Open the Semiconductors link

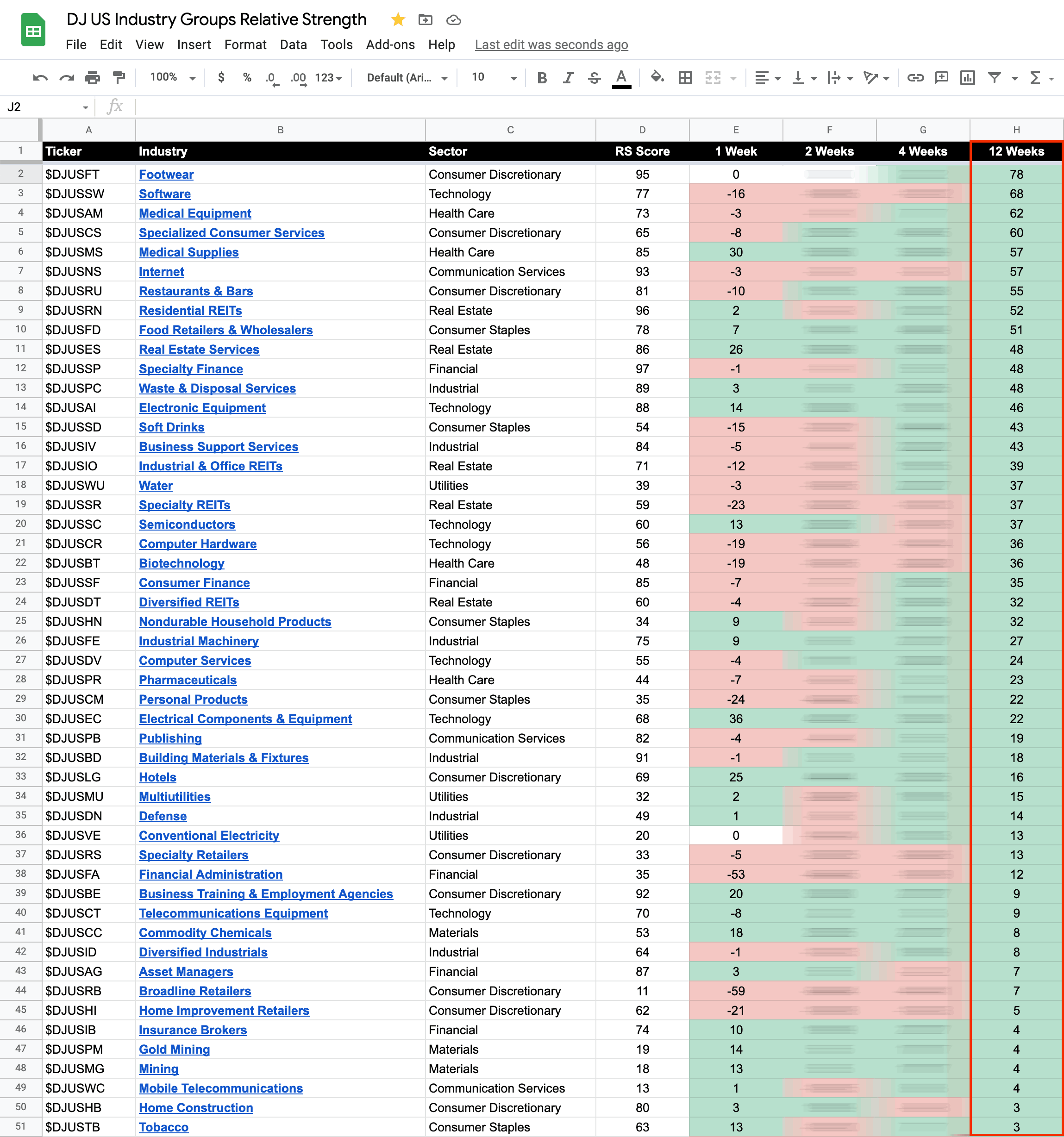point(187,525)
